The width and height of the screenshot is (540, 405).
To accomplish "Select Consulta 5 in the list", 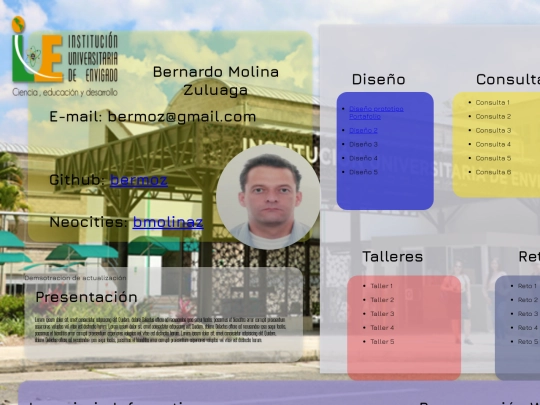I will tap(493, 158).
